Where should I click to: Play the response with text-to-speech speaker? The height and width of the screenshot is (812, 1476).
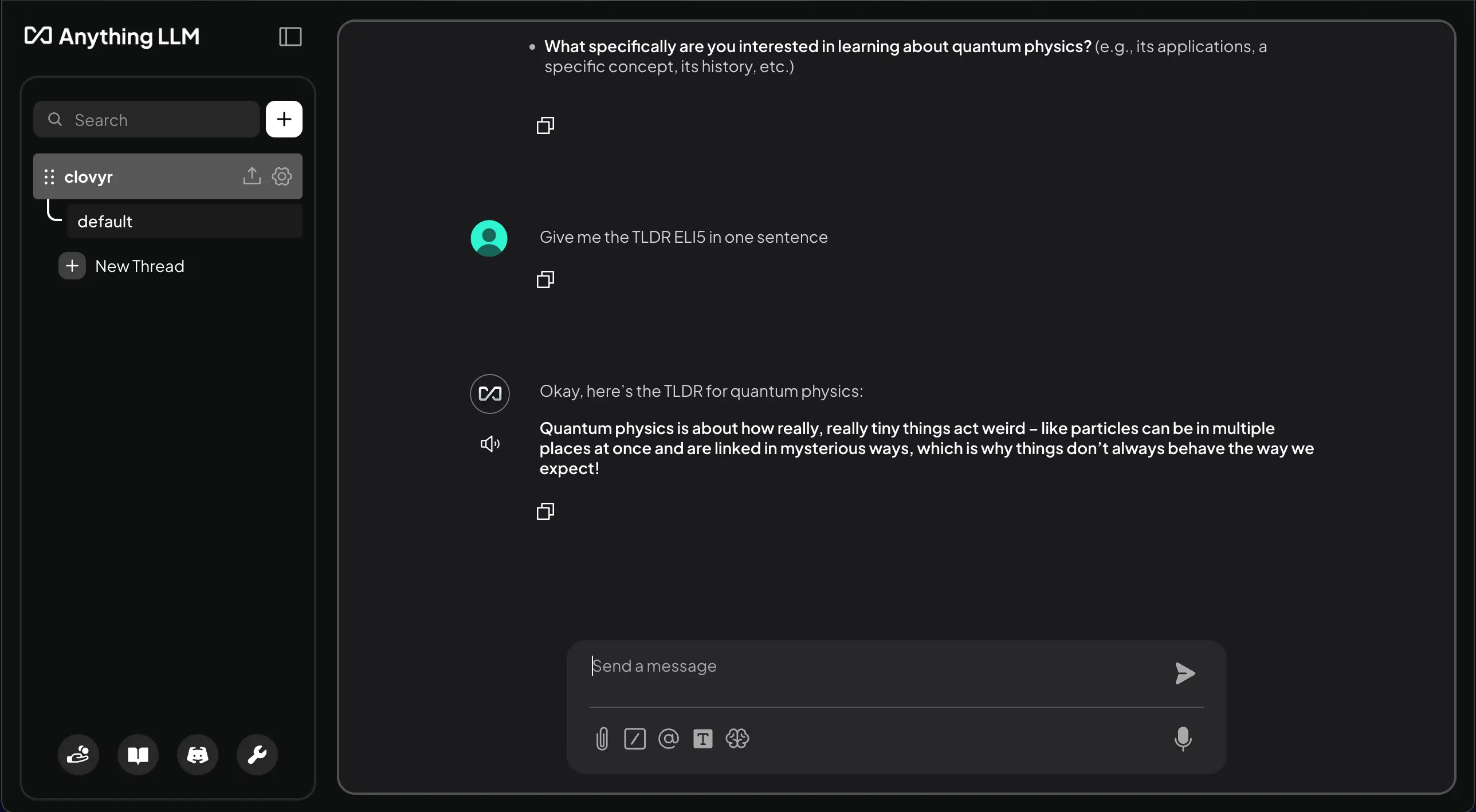point(490,444)
